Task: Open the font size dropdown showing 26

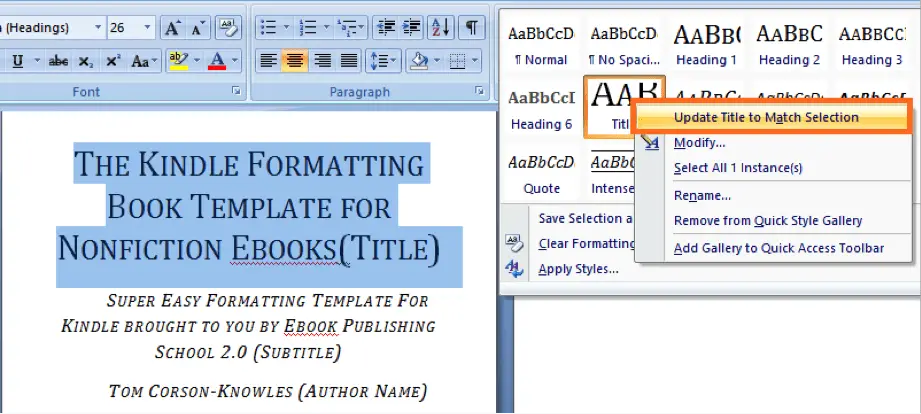Action: 147,28
